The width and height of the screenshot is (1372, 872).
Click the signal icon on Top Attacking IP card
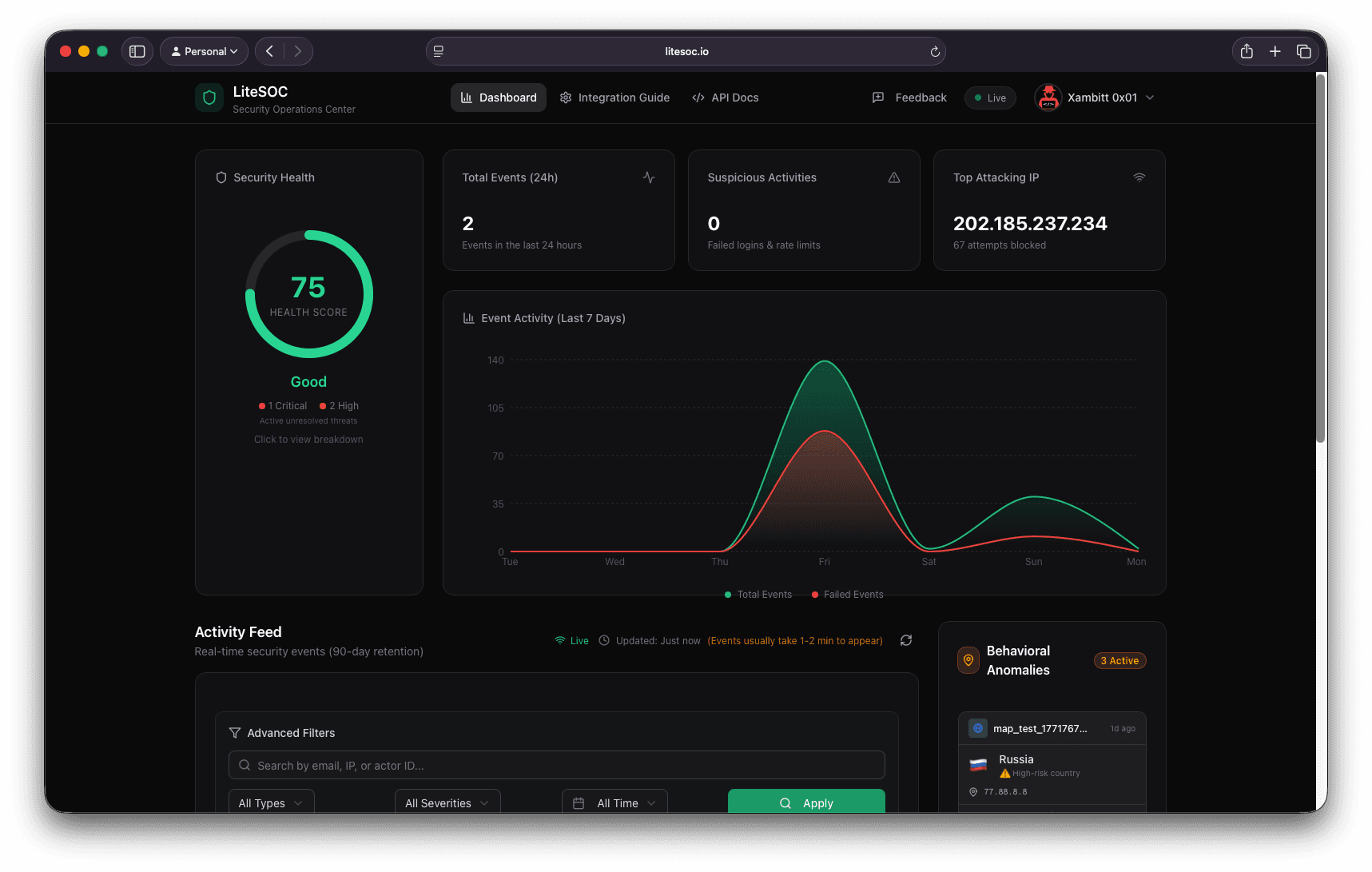tap(1139, 177)
